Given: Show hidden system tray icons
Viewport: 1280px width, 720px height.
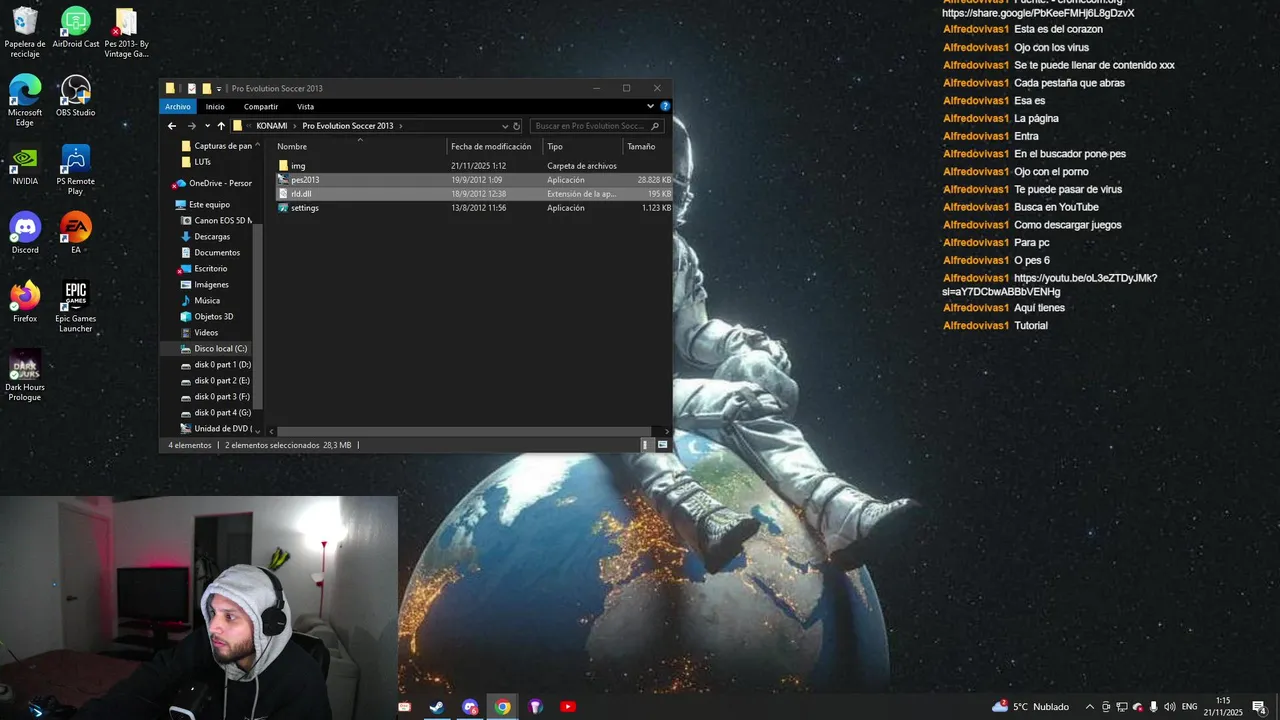Looking at the screenshot, I should 1090,707.
